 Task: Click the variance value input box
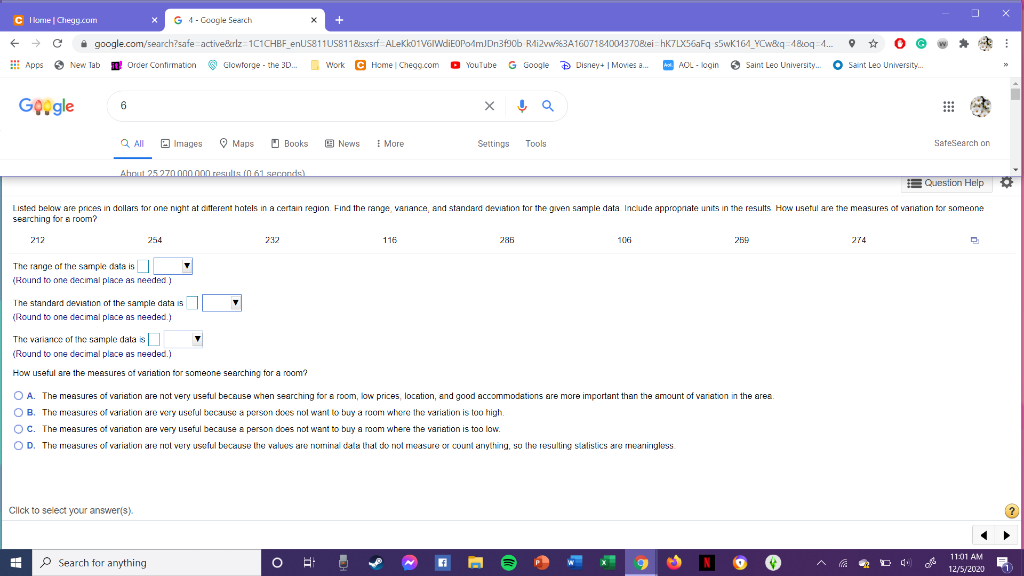click(x=154, y=339)
